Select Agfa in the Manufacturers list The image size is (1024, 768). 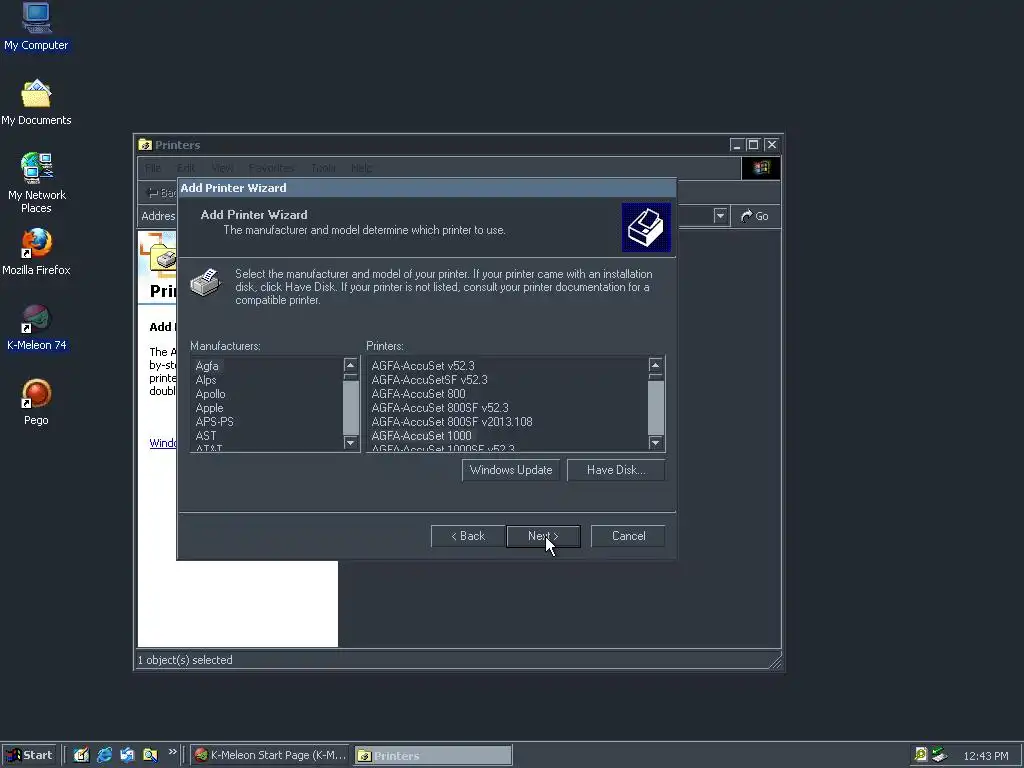[x=207, y=366]
